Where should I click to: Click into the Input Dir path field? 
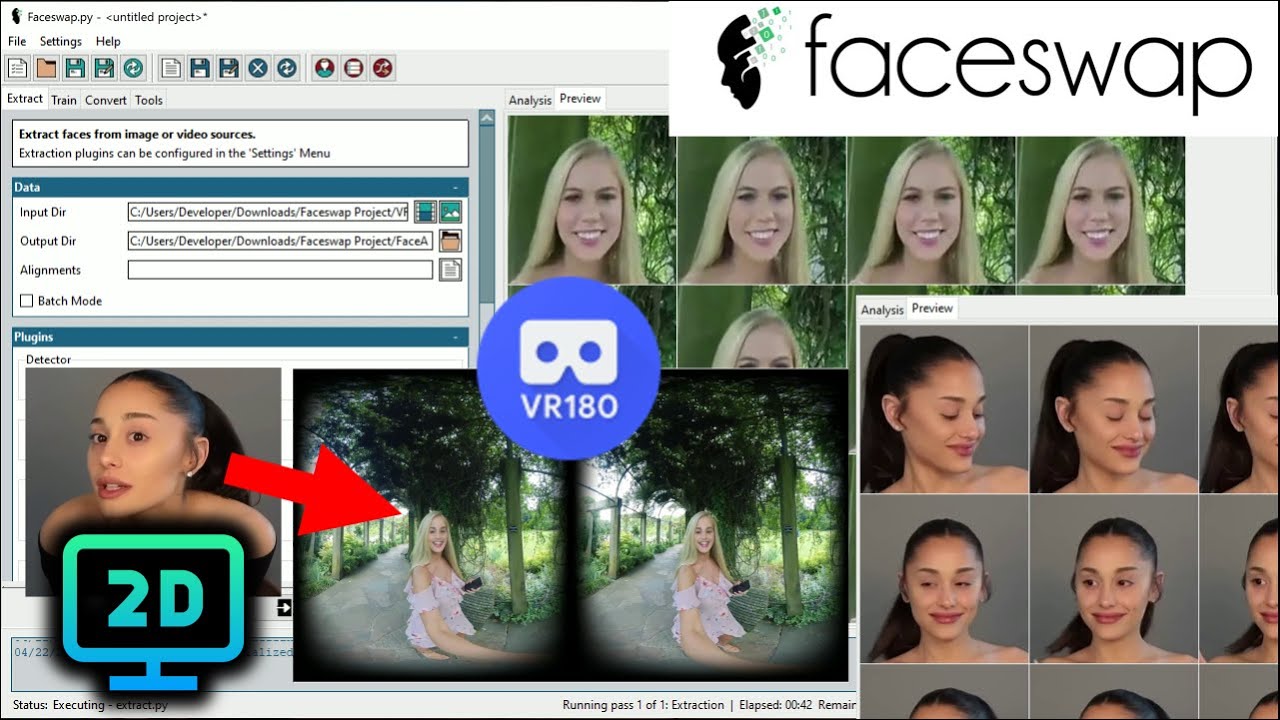(x=269, y=212)
